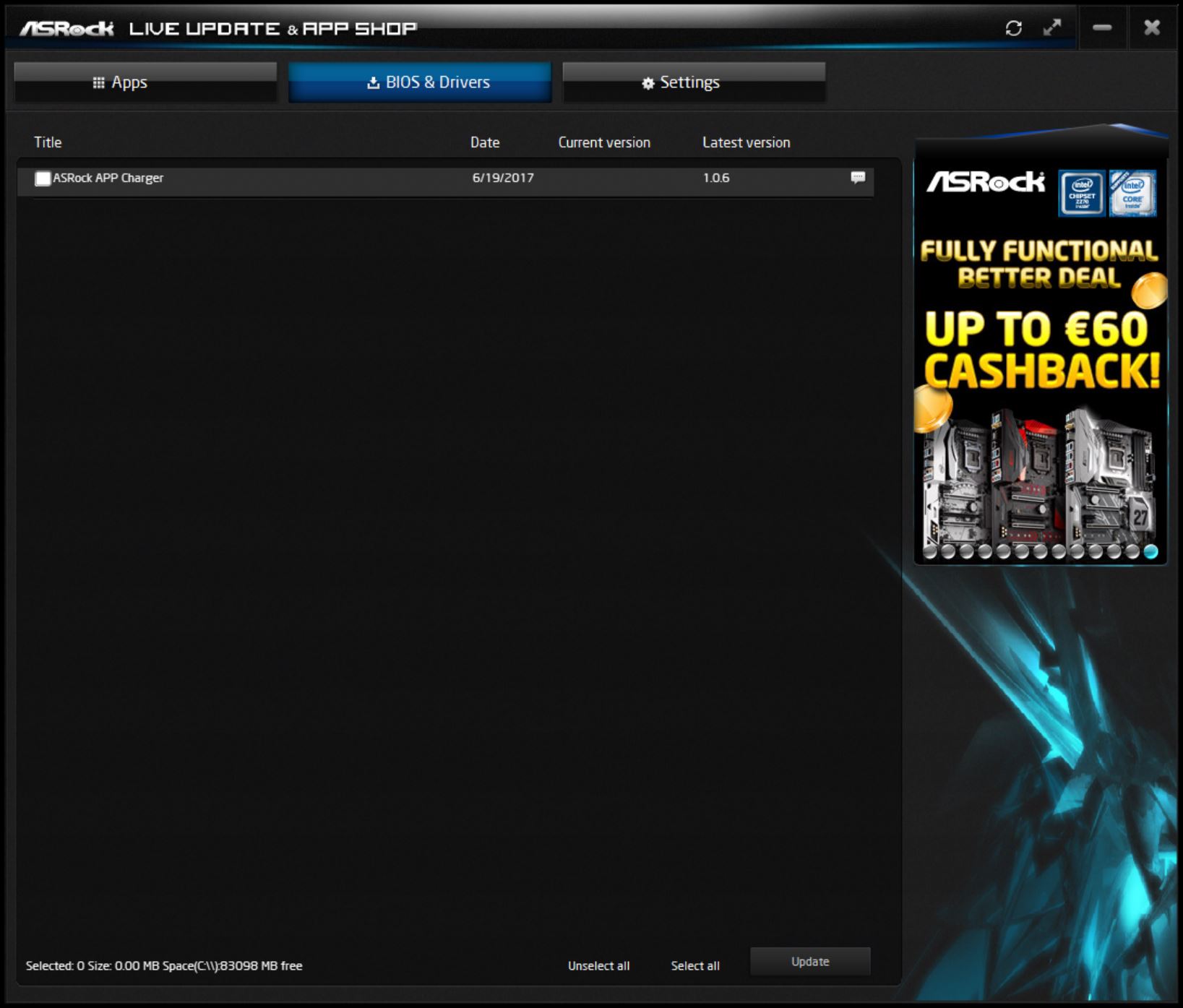Select the BIOS & Drivers tab
The width and height of the screenshot is (1183, 1008).
(x=420, y=82)
